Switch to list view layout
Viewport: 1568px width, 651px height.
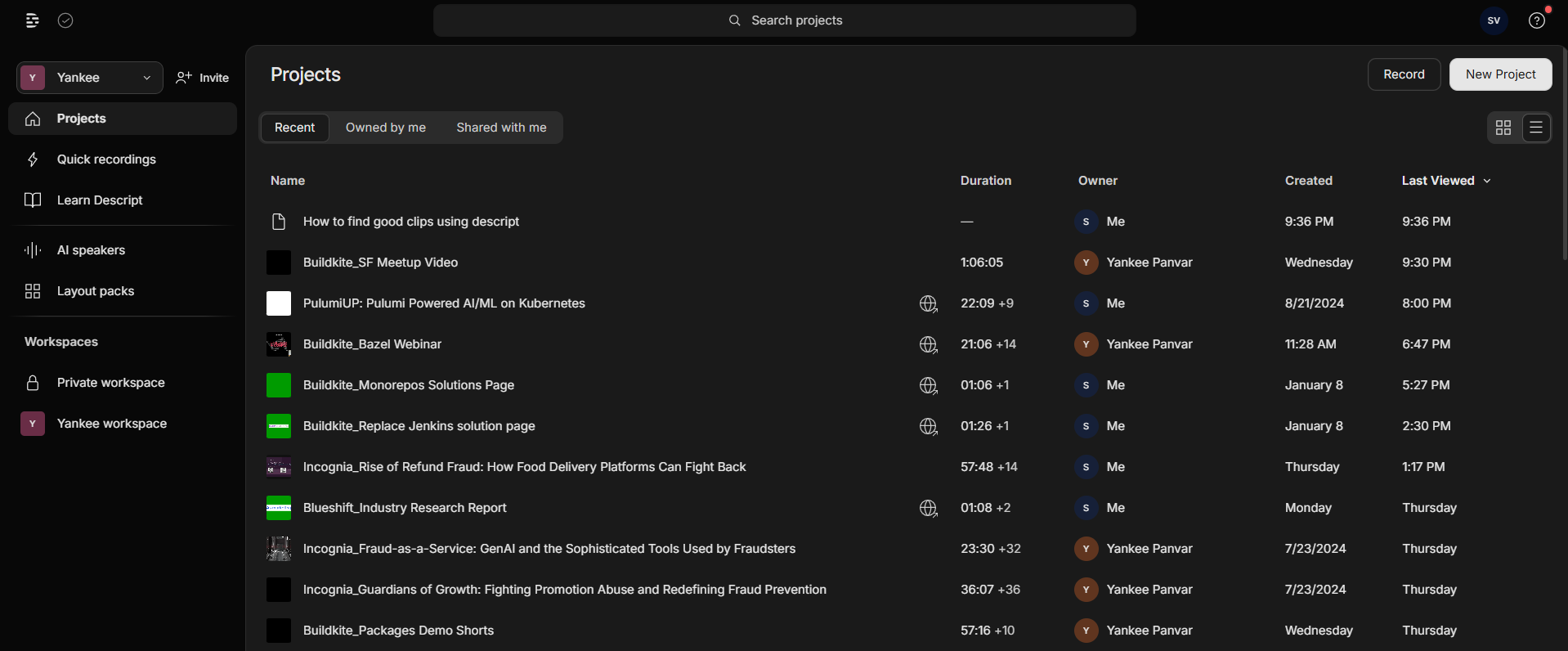click(x=1536, y=128)
